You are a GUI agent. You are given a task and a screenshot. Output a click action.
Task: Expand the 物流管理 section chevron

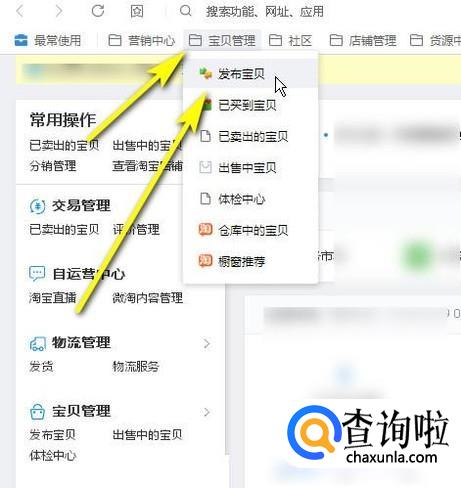pos(207,343)
